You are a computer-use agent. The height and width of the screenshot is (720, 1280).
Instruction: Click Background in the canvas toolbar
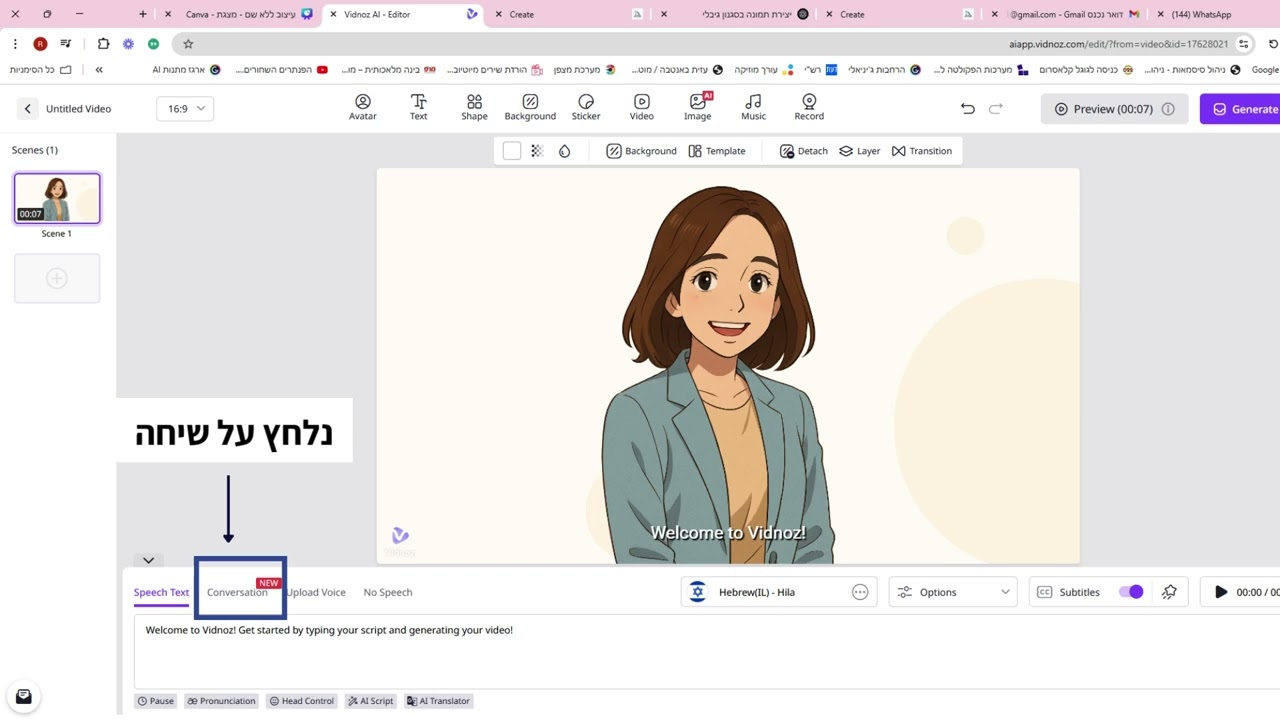coord(642,151)
